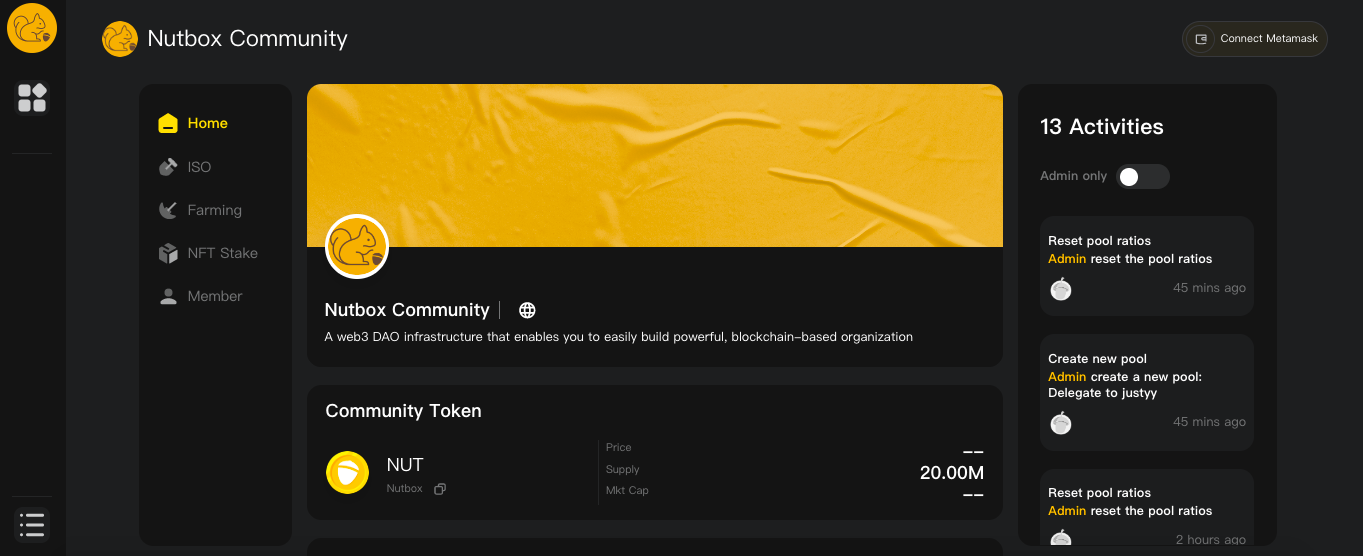The height and width of the screenshot is (556, 1363).
Task: Copy the Nutbox token address
Action: coord(440,489)
